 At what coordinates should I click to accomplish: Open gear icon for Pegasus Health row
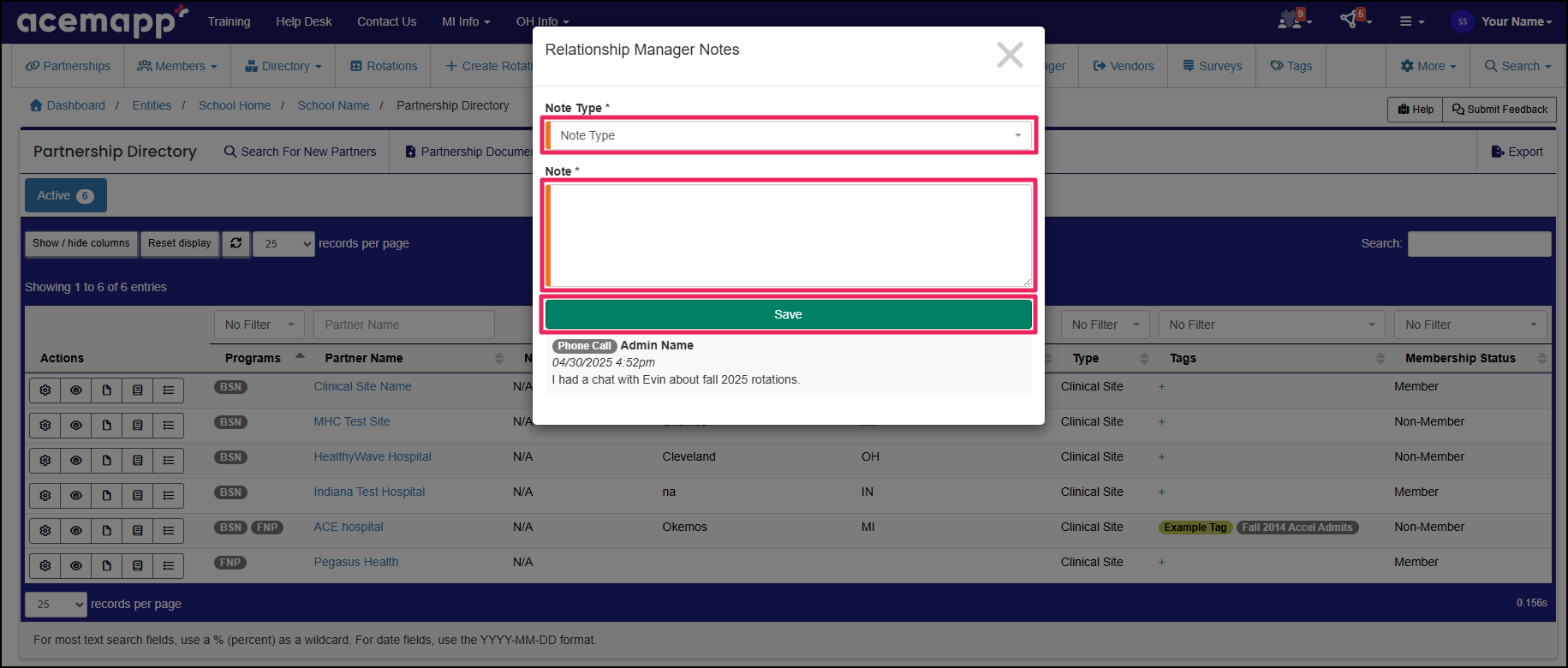click(x=45, y=566)
